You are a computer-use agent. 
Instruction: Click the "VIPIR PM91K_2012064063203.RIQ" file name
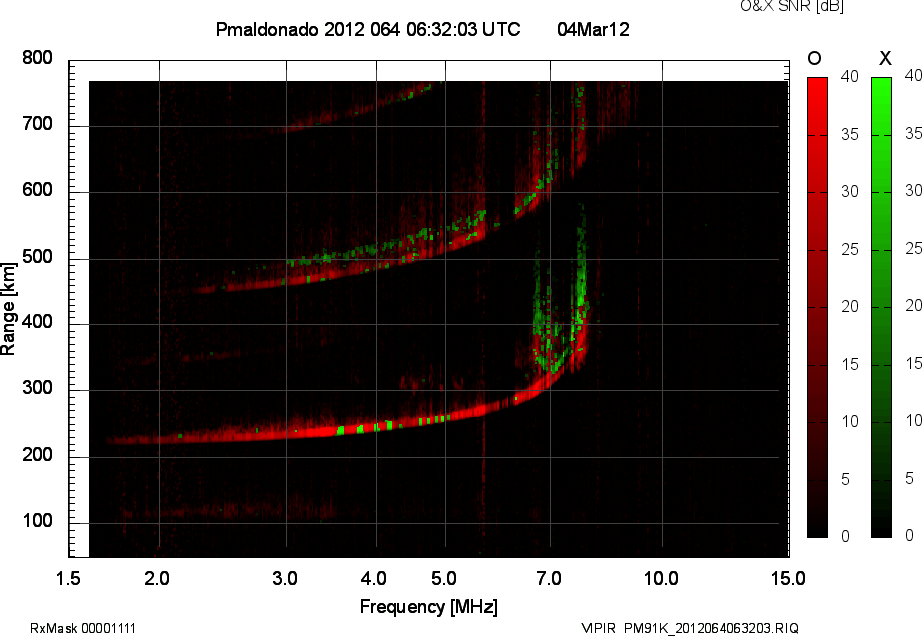[x=690, y=628]
